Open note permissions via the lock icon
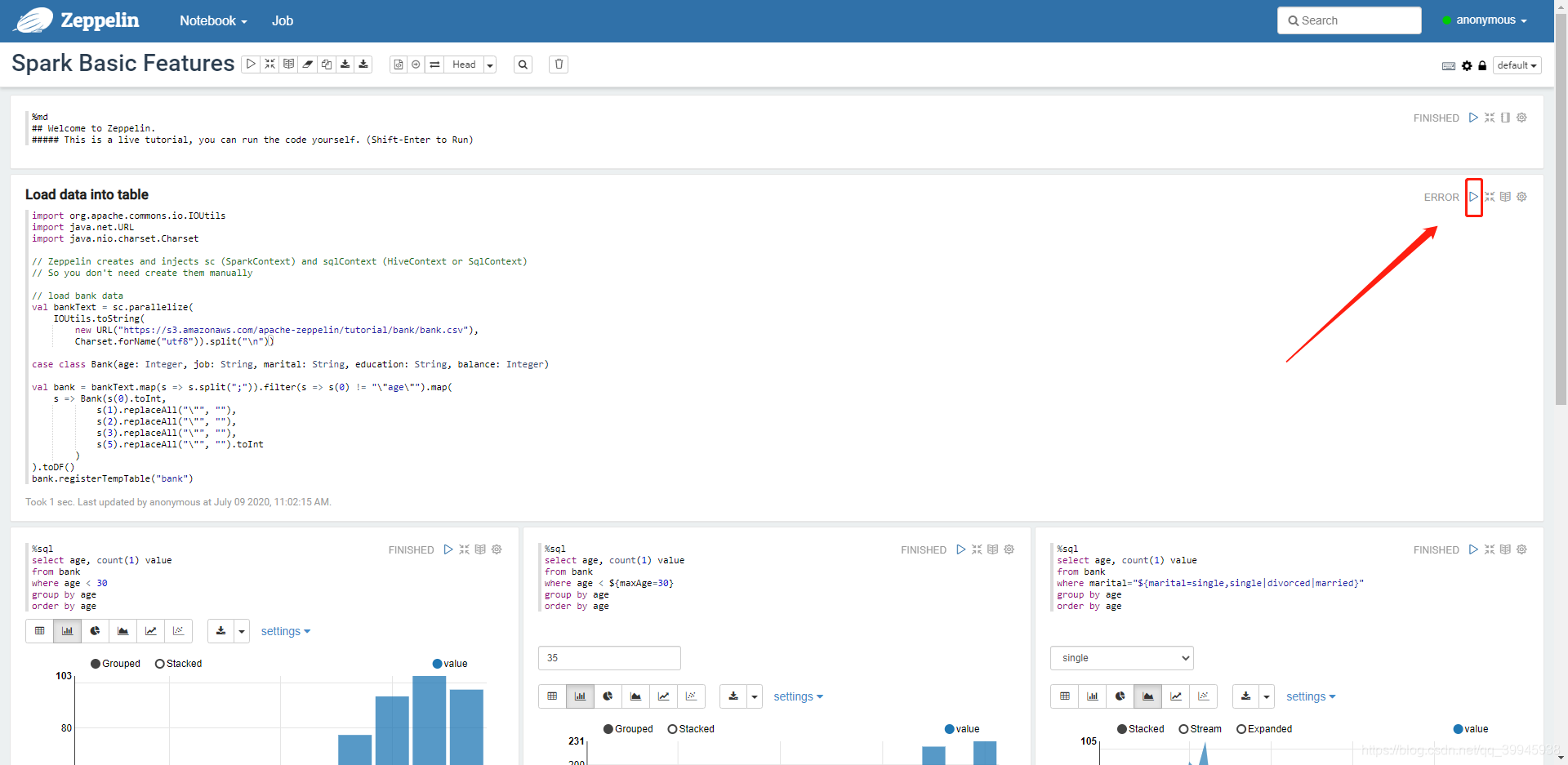The height and width of the screenshot is (765, 1568). [x=1482, y=66]
